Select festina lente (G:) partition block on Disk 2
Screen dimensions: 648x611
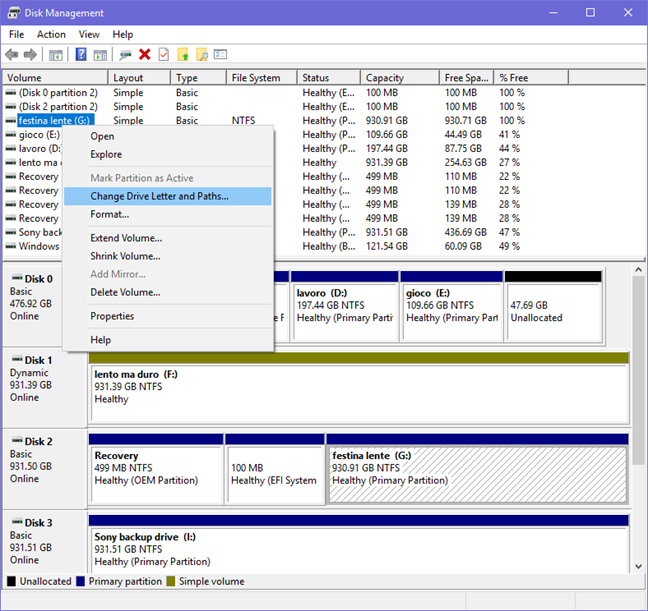tap(477, 469)
